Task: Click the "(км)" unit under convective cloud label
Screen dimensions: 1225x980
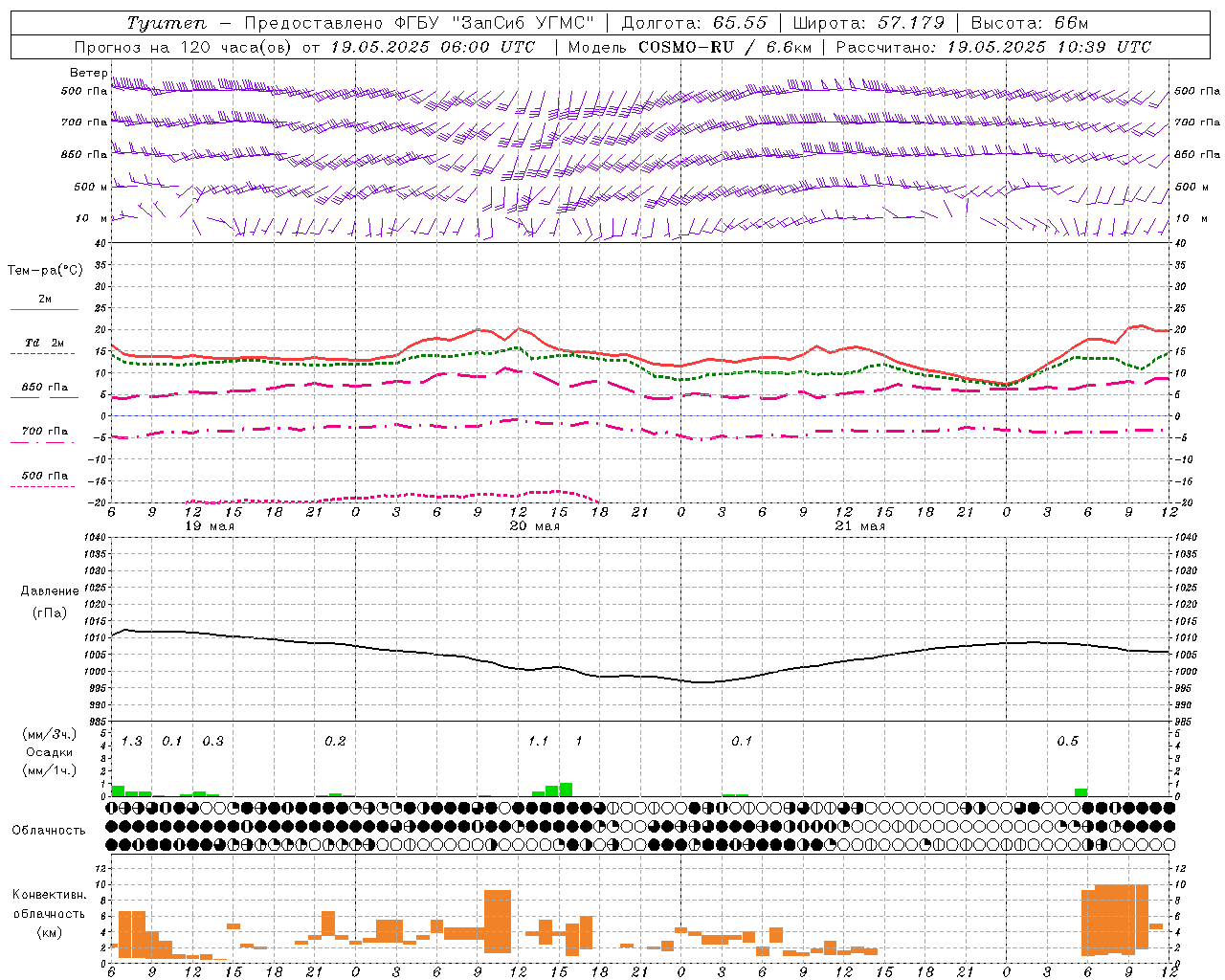Action: click(x=49, y=932)
